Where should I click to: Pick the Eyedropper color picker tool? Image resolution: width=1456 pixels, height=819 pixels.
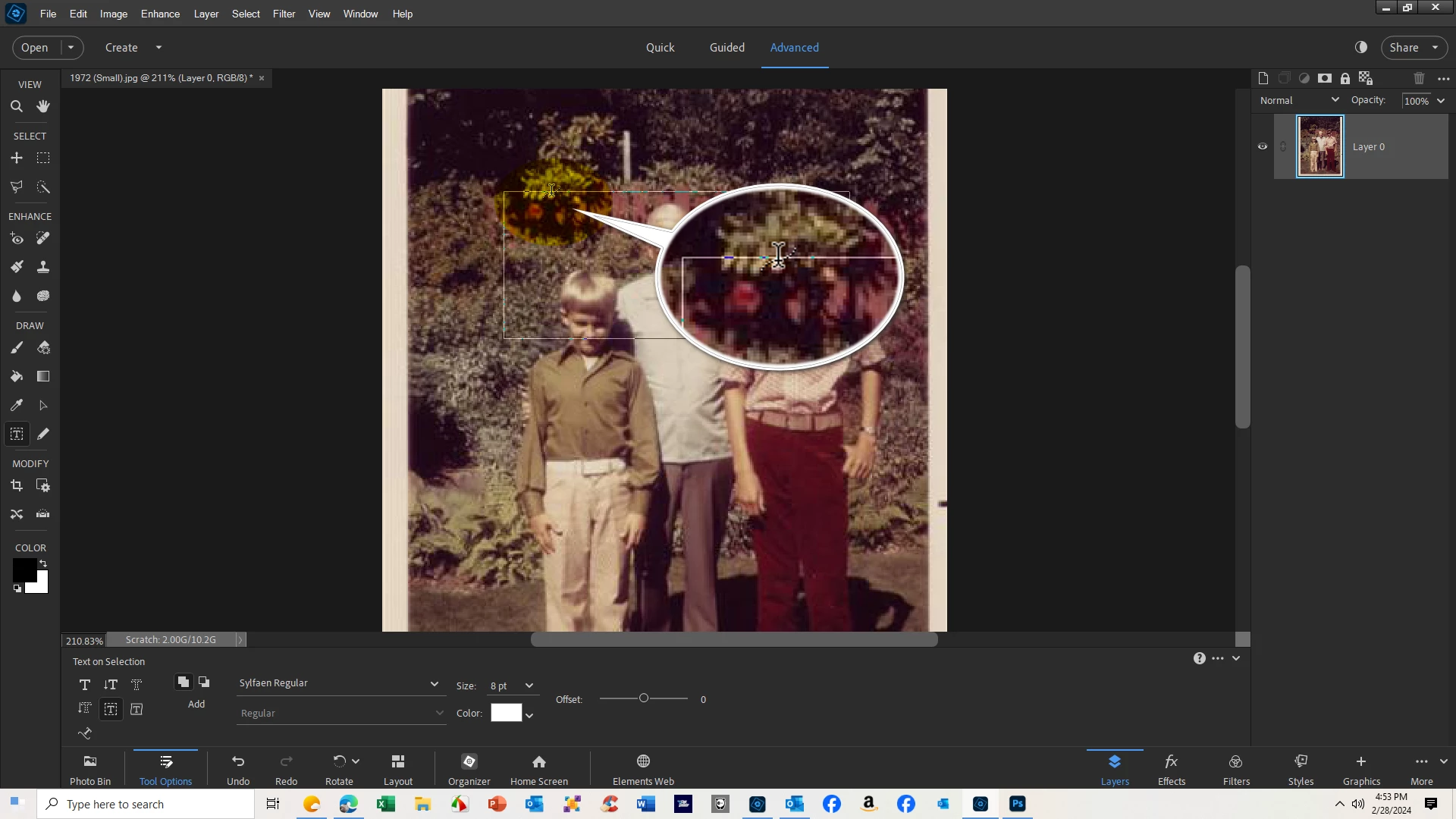point(16,406)
